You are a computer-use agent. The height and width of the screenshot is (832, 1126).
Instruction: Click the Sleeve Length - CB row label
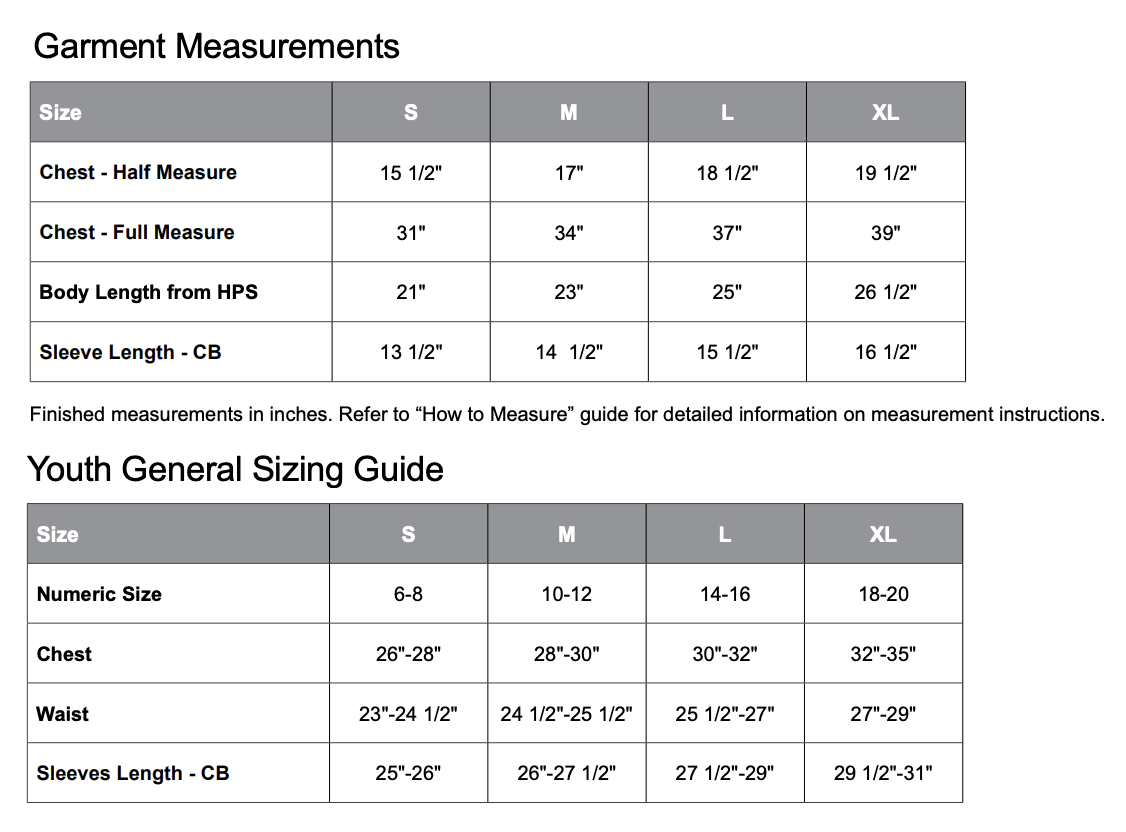tap(130, 352)
